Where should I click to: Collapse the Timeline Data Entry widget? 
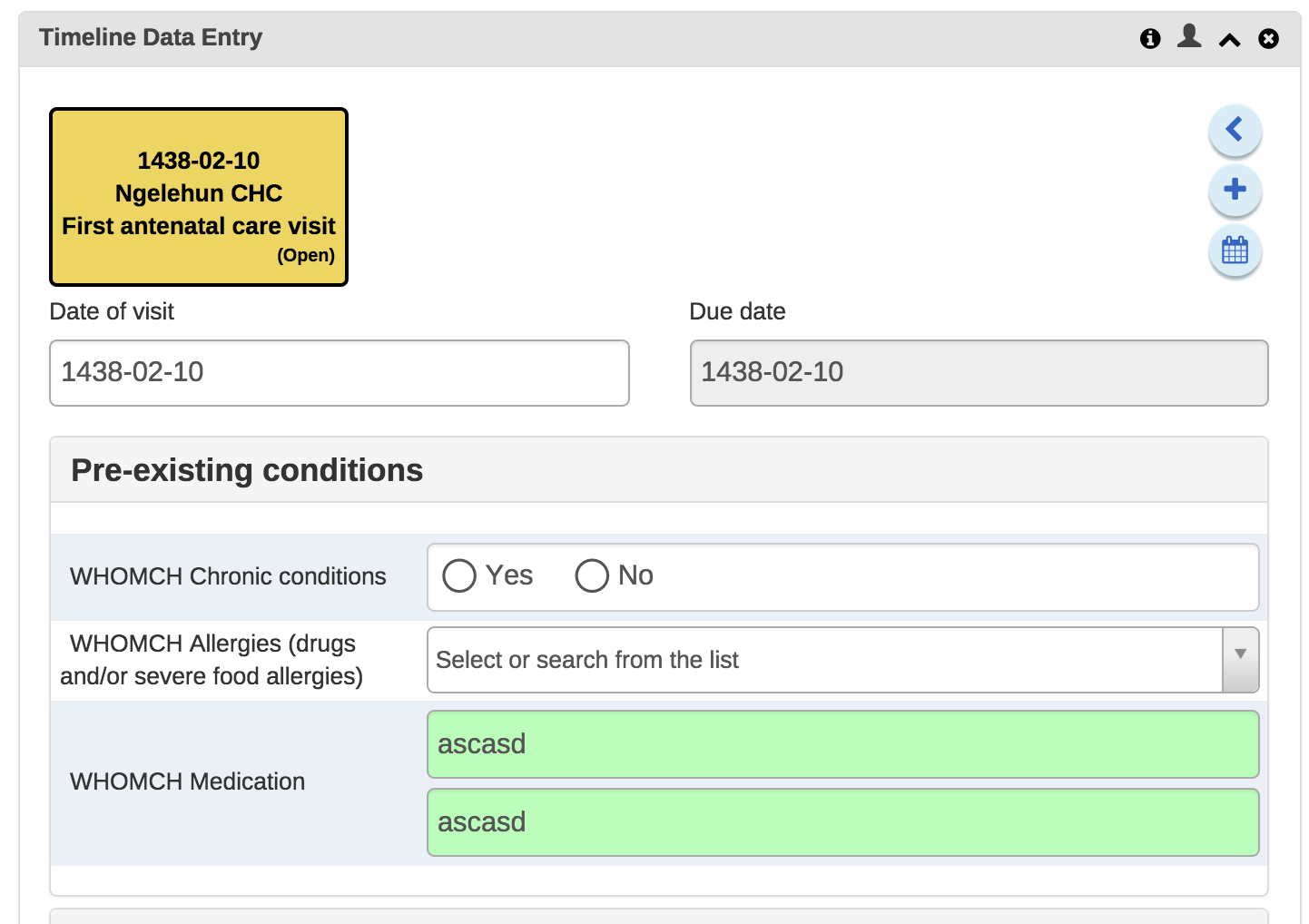1229,39
